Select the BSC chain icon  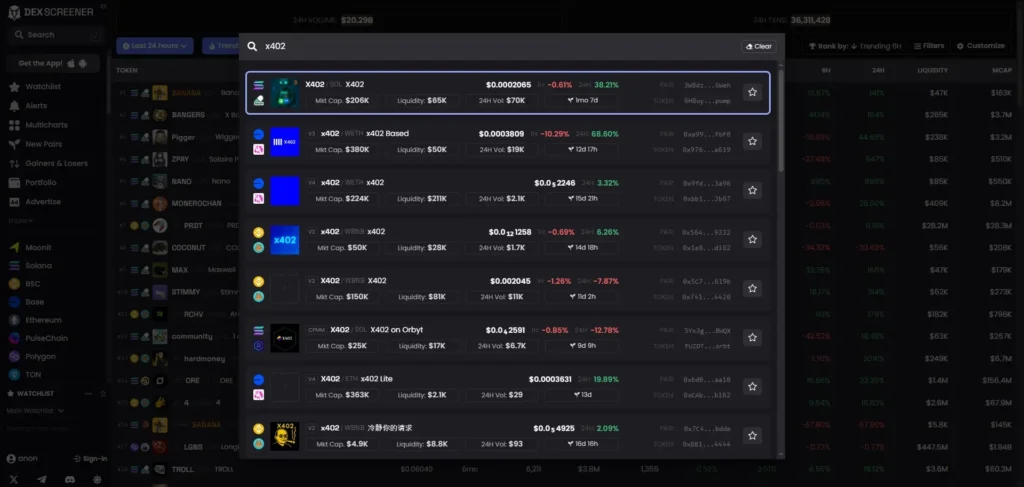[x=14, y=284]
